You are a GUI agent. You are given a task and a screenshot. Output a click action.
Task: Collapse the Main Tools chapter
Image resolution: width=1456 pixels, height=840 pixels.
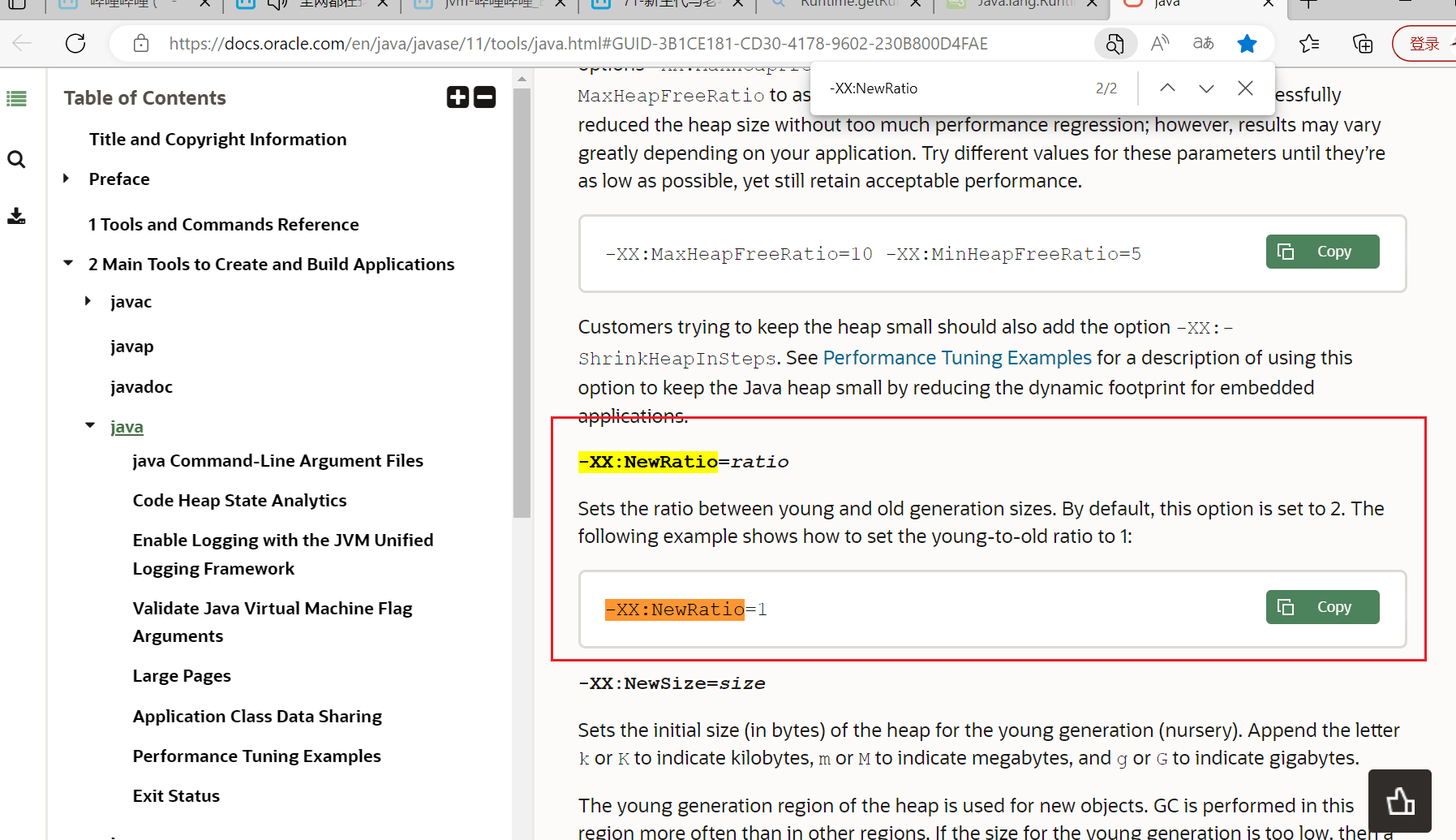tap(68, 263)
